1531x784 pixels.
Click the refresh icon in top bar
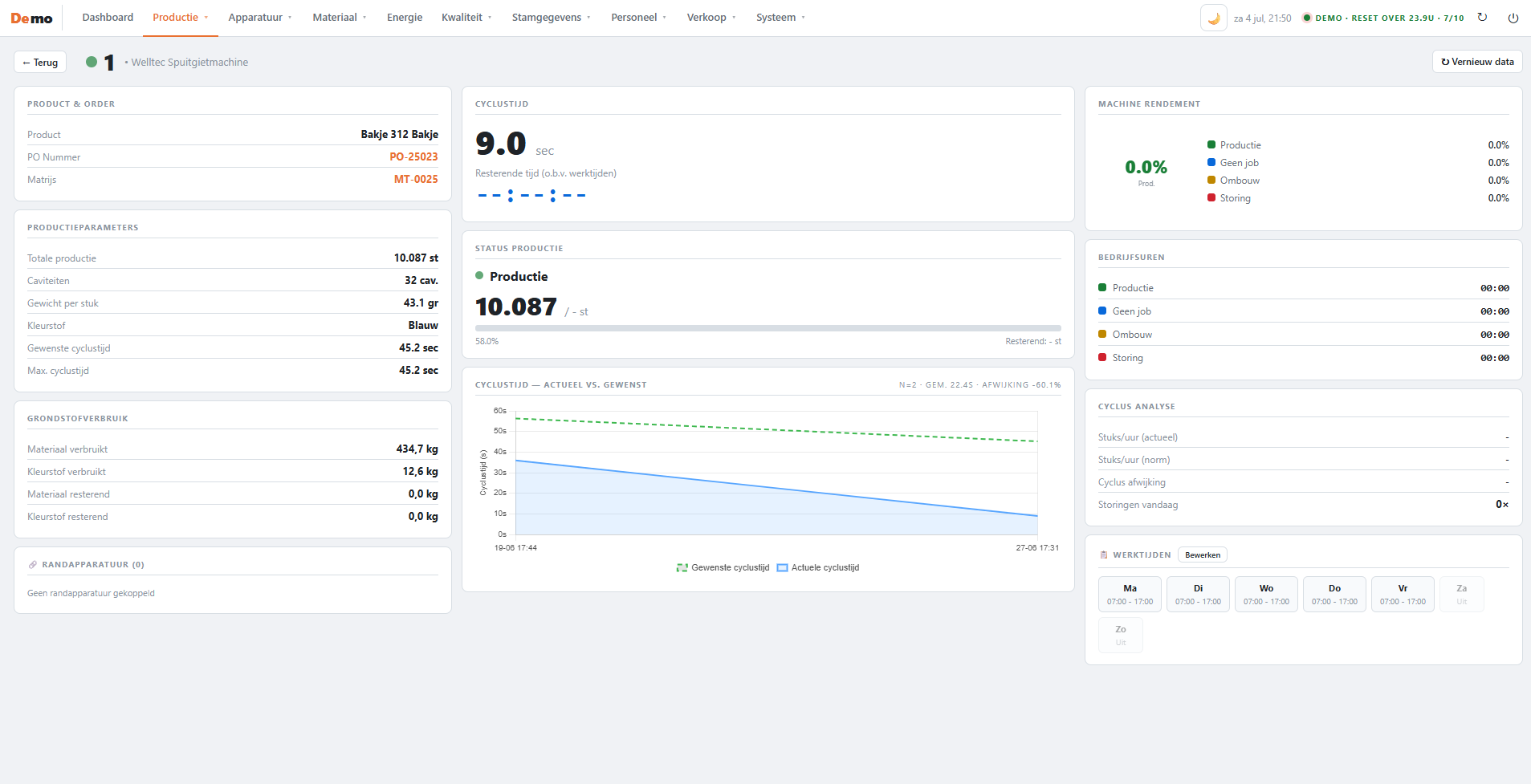pyautogui.click(x=1482, y=18)
